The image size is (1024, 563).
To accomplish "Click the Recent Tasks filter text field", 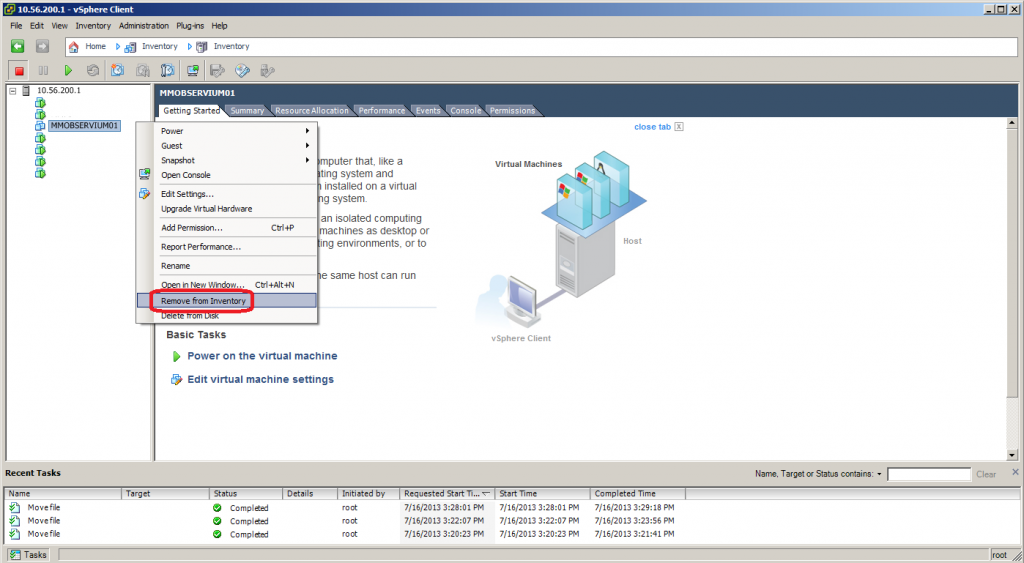I will tap(929, 474).
